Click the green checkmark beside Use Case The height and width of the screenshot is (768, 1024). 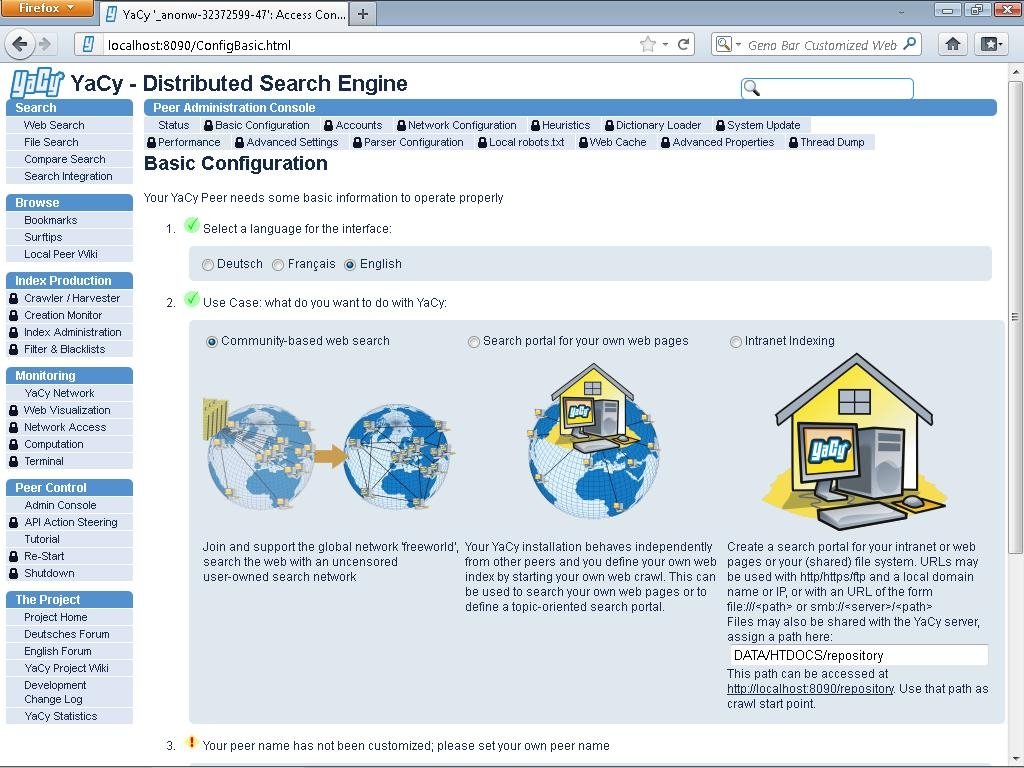pyautogui.click(x=191, y=299)
